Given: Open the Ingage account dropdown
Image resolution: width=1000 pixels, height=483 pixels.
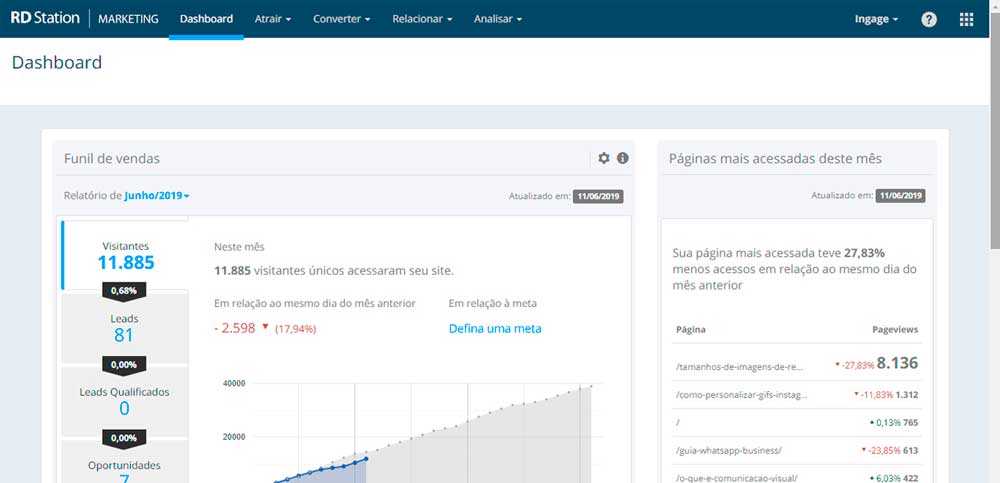Looking at the screenshot, I should click(x=876, y=19).
